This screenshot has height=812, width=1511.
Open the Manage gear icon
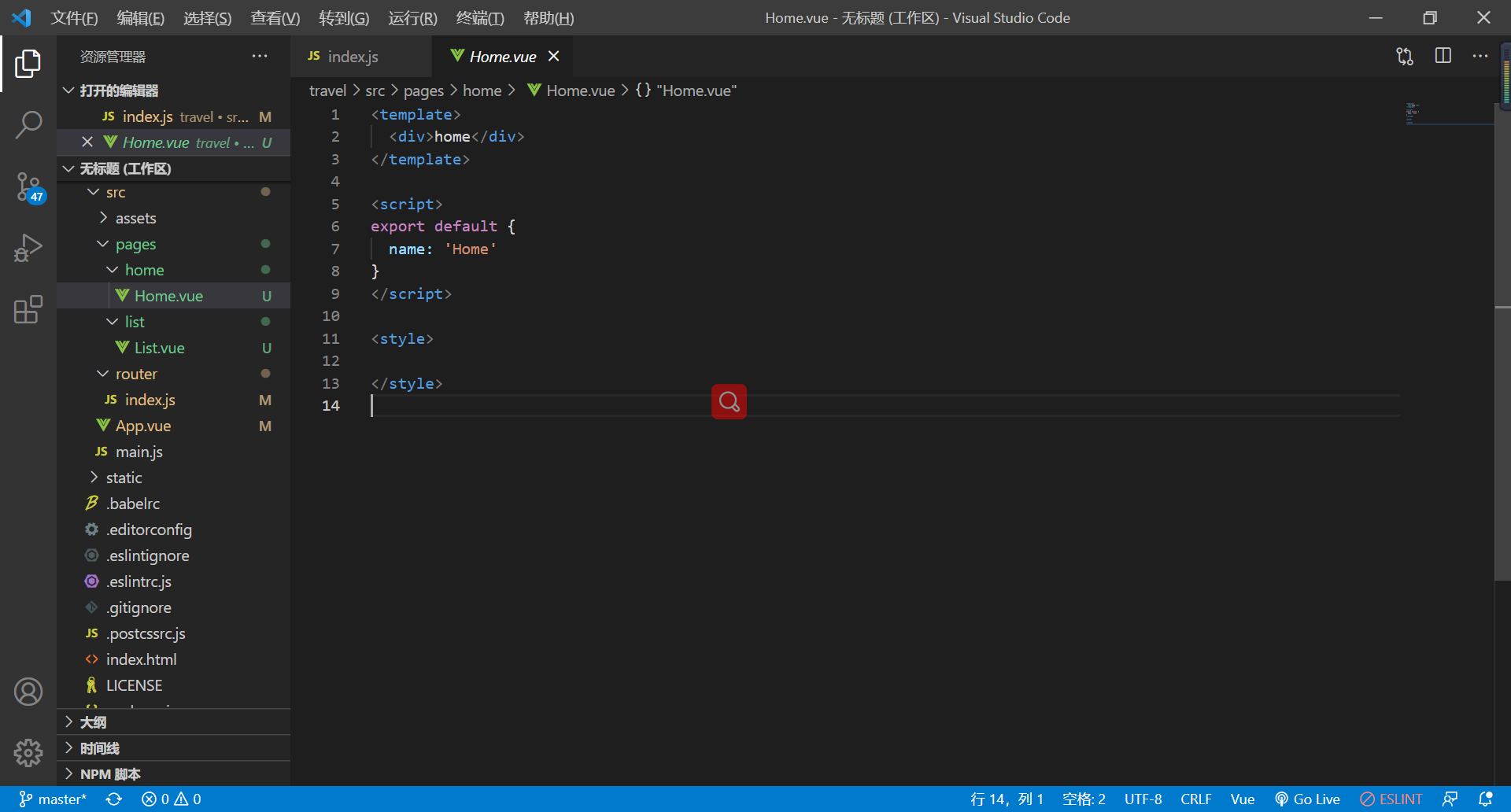pos(28,753)
